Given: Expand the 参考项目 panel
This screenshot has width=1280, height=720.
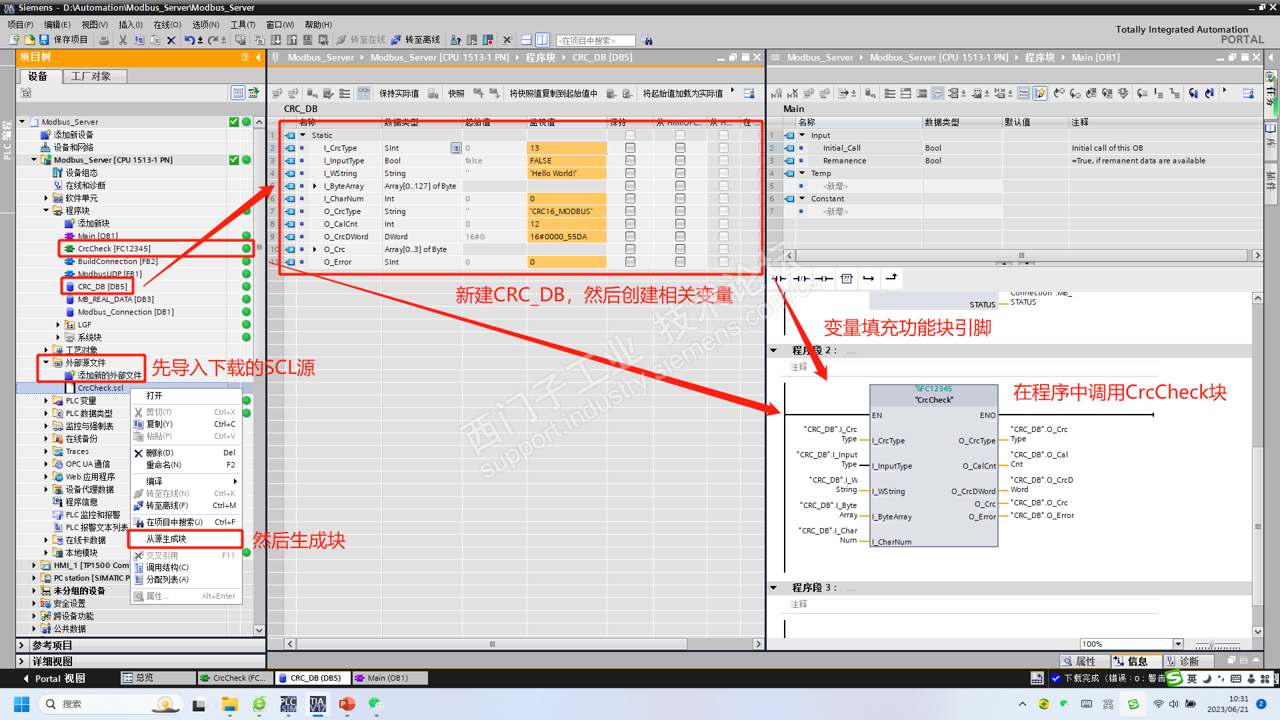Looking at the screenshot, I should pos(23,645).
